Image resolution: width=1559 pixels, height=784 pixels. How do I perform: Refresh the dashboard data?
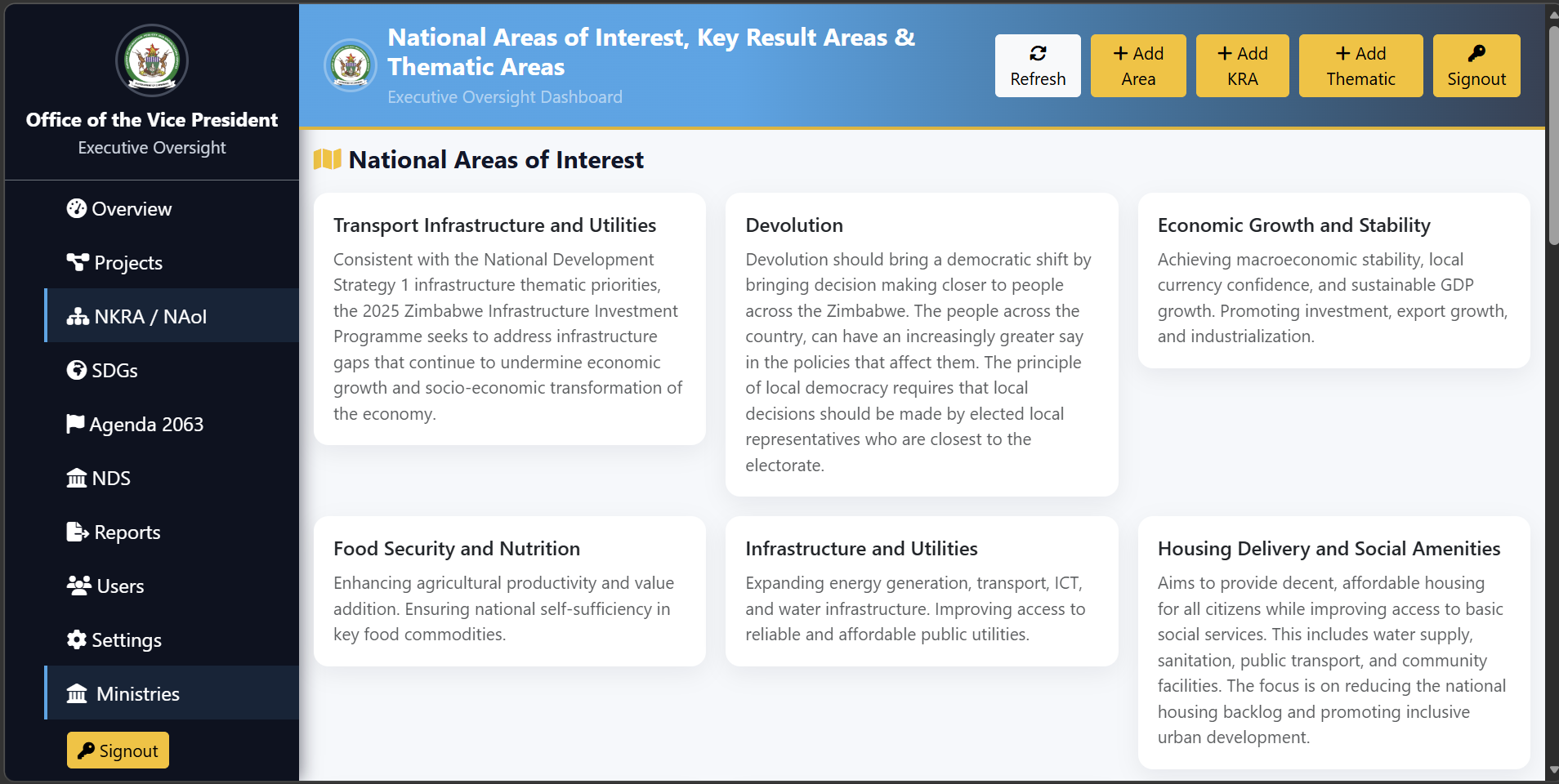pyautogui.click(x=1037, y=66)
